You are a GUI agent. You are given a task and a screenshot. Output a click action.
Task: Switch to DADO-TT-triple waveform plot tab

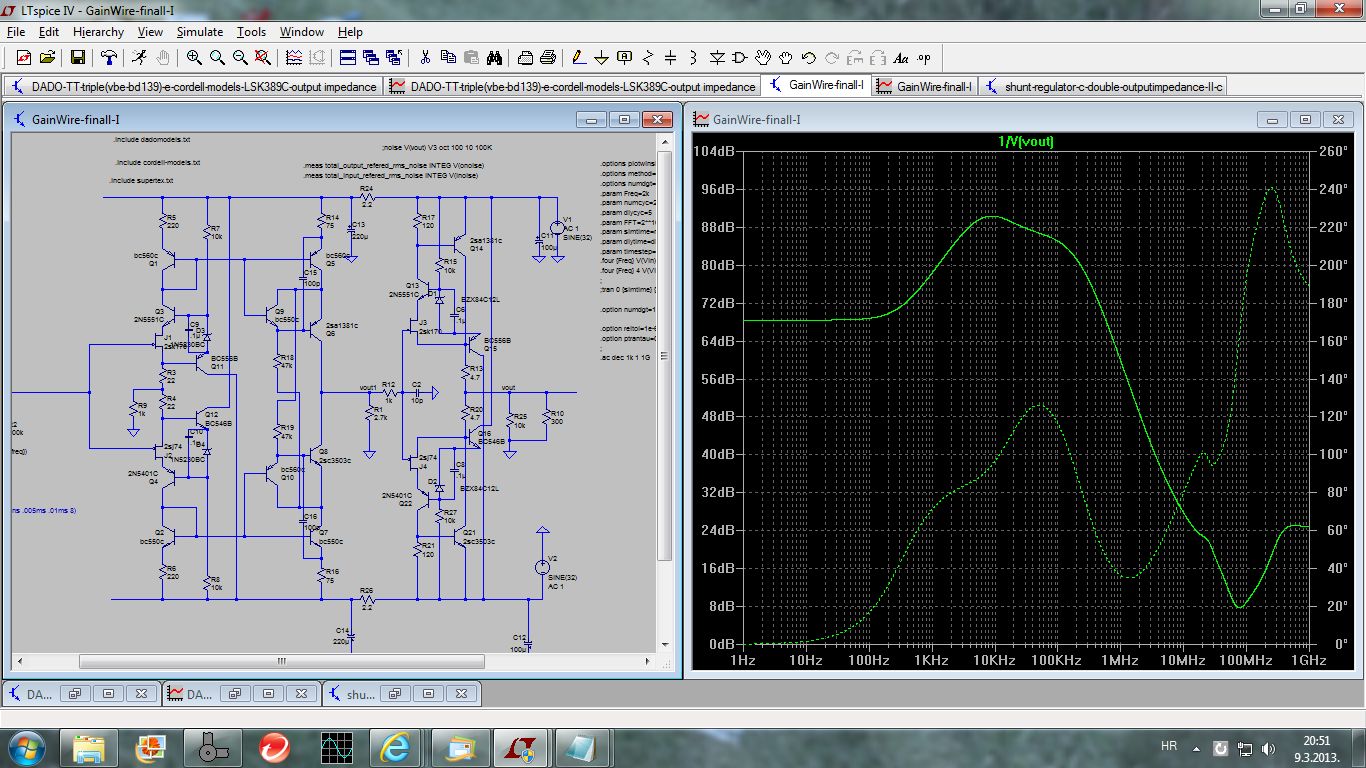pos(572,86)
